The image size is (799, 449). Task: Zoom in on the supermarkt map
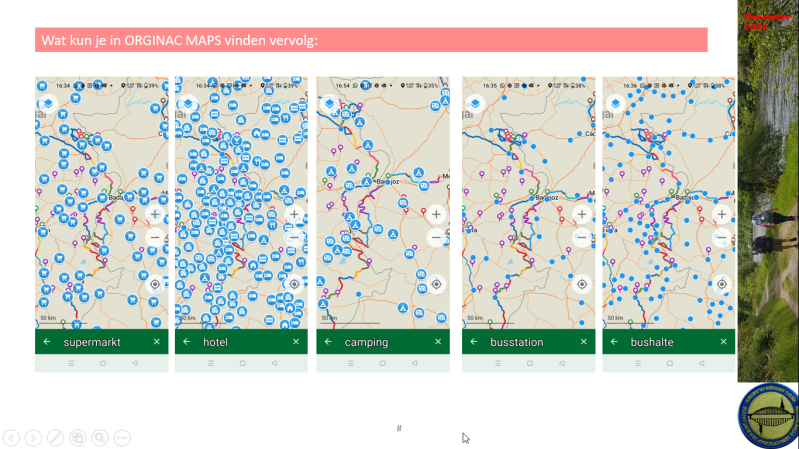(155, 214)
